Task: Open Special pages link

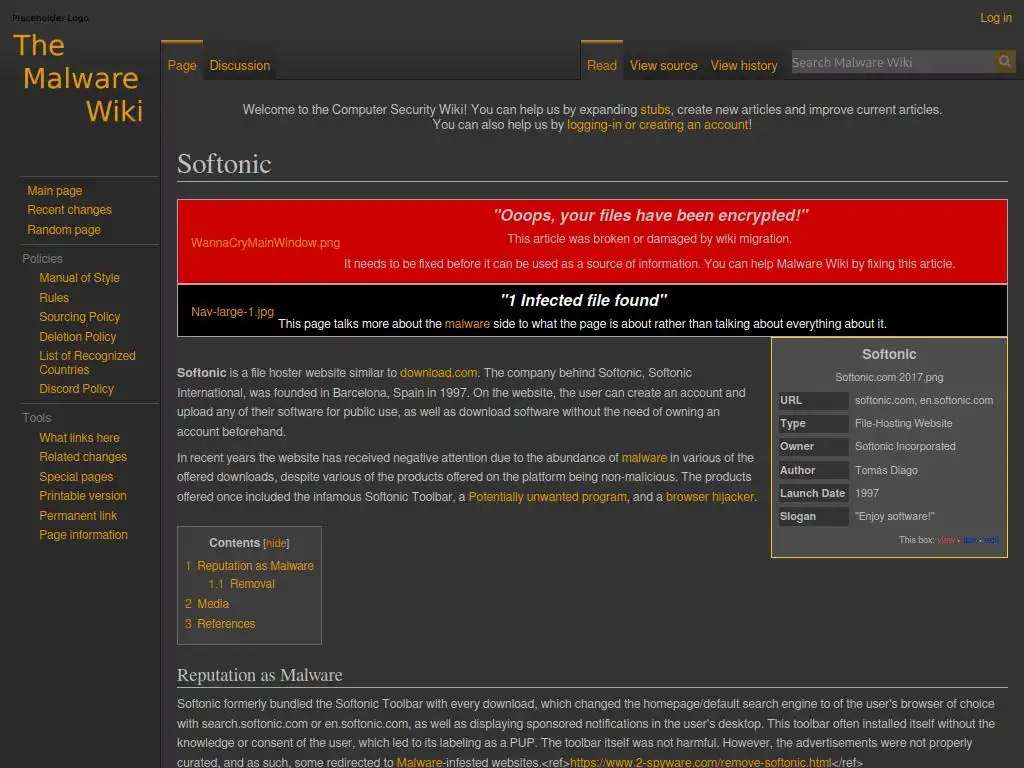Action: click(76, 477)
